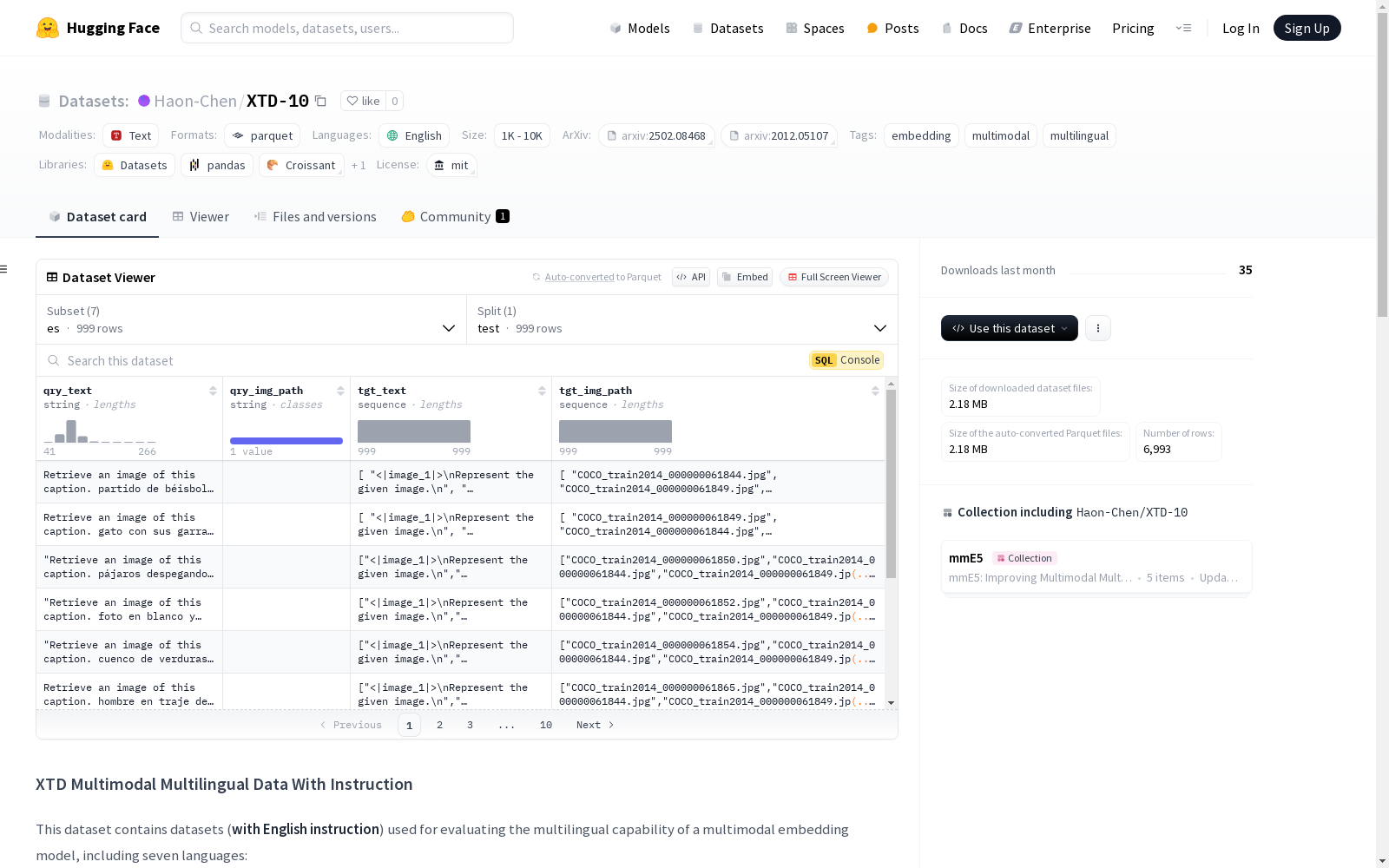The height and width of the screenshot is (868, 1389).
Task: Open Docs in the top menu
Action: pyautogui.click(x=964, y=28)
